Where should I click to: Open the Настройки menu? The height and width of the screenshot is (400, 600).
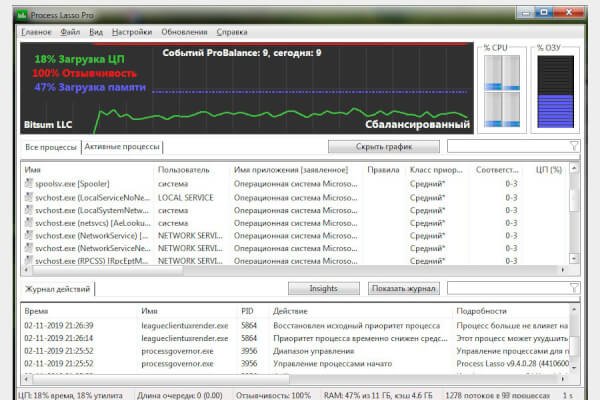(x=132, y=32)
